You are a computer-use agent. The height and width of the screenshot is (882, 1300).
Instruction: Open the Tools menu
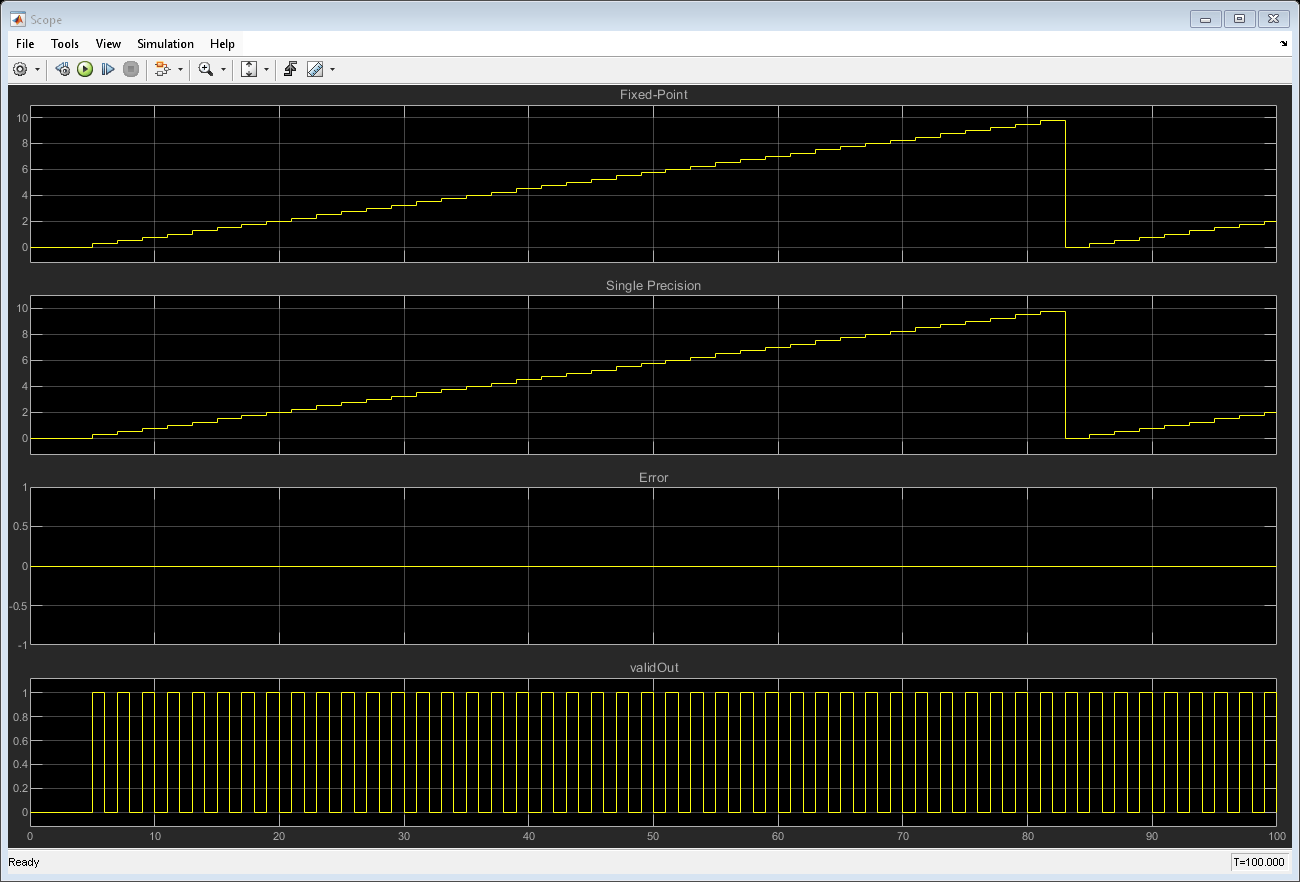pyautogui.click(x=65, y=44)
